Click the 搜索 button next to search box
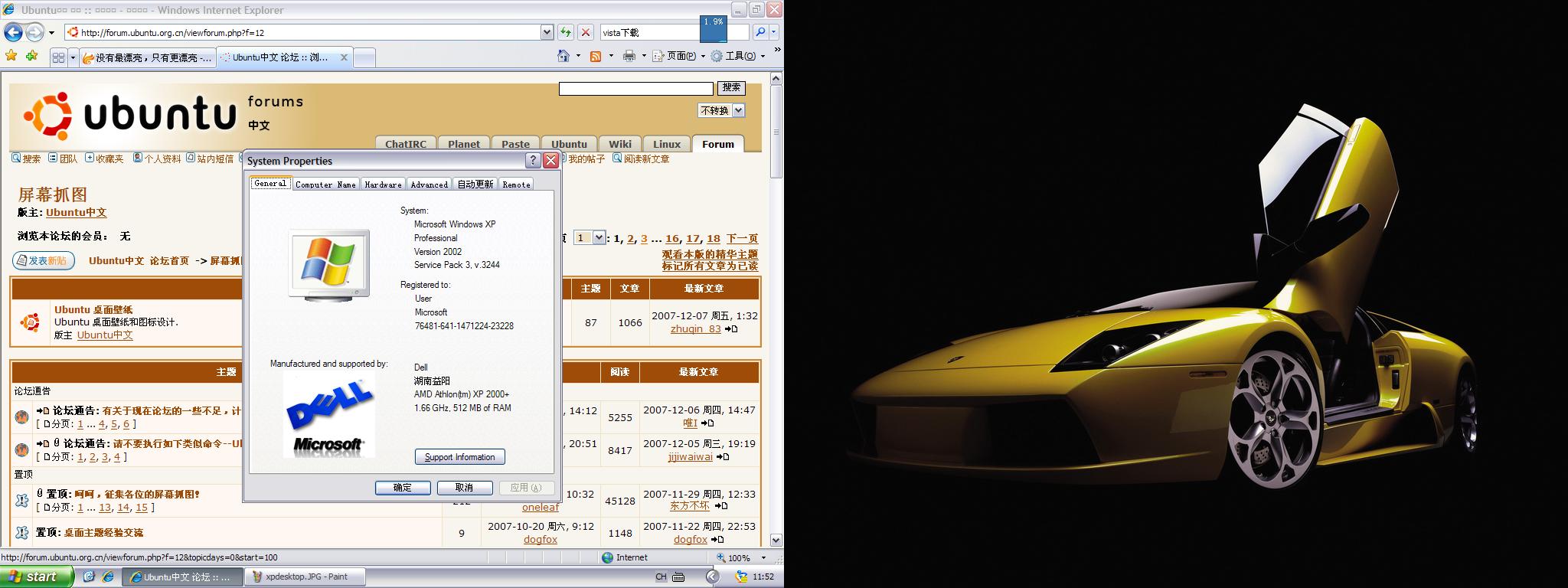This screenshot has width=1568, height=588. (731, 88)
